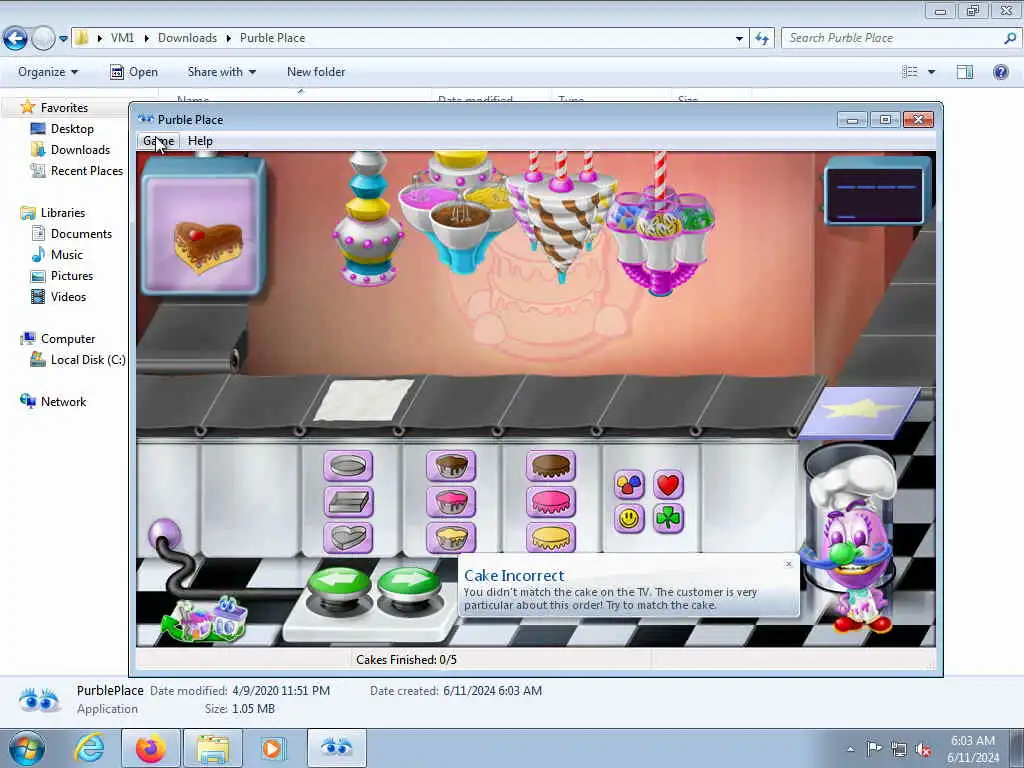1024x768 pixels.
Task: Add red heart decoration
Action: 668,485
